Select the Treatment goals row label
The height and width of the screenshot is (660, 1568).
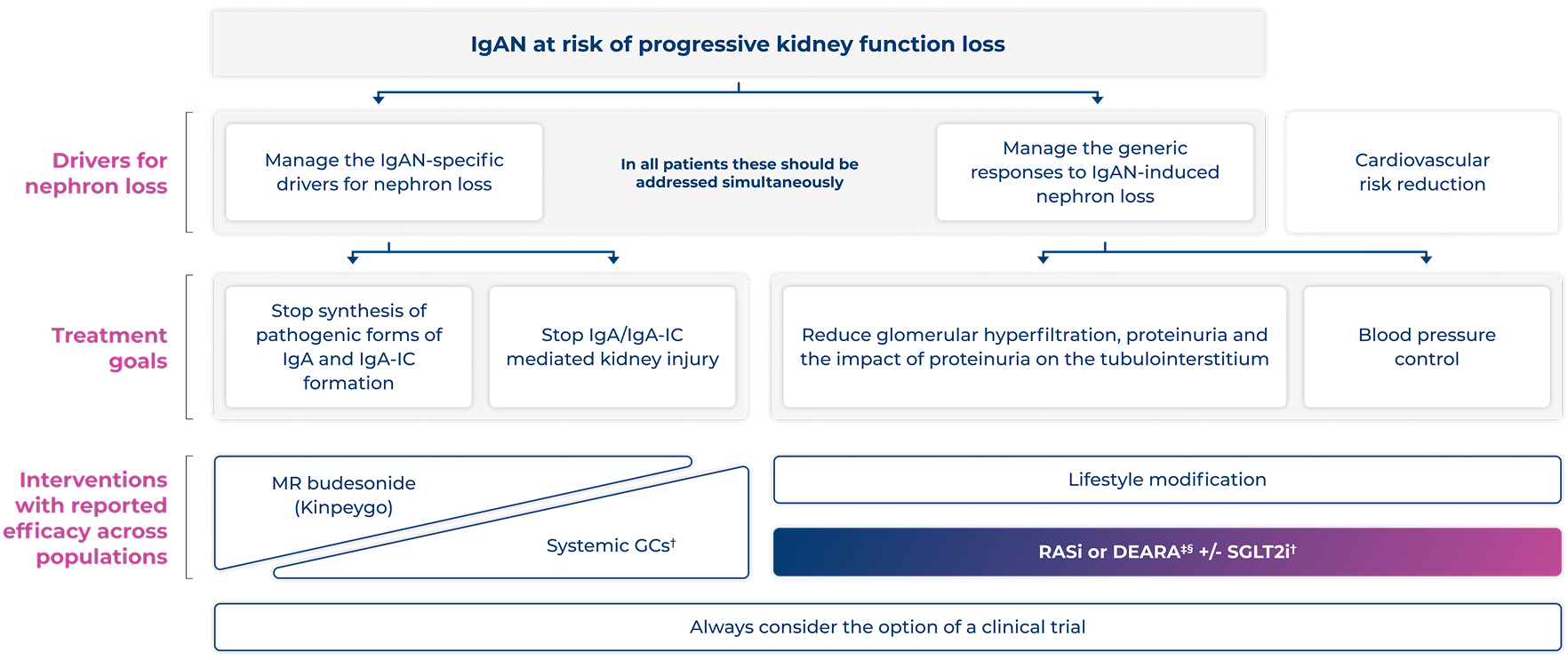109,347
